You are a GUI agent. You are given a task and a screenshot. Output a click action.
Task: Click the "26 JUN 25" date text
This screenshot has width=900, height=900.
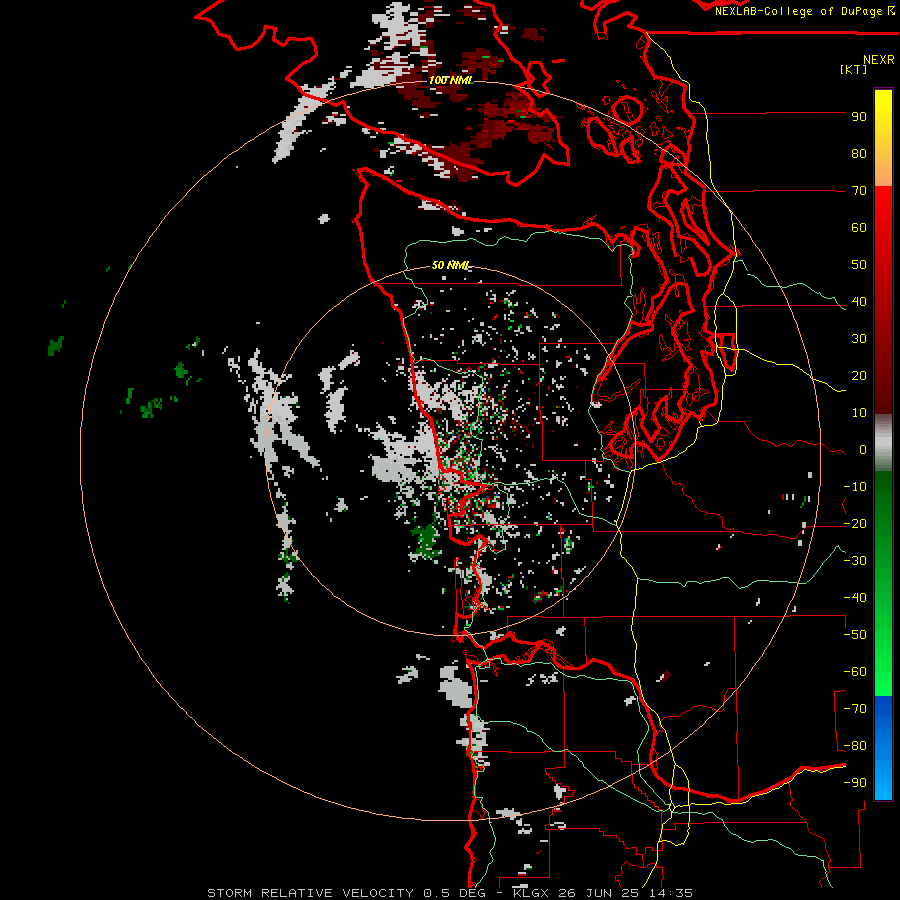(598, 893)
